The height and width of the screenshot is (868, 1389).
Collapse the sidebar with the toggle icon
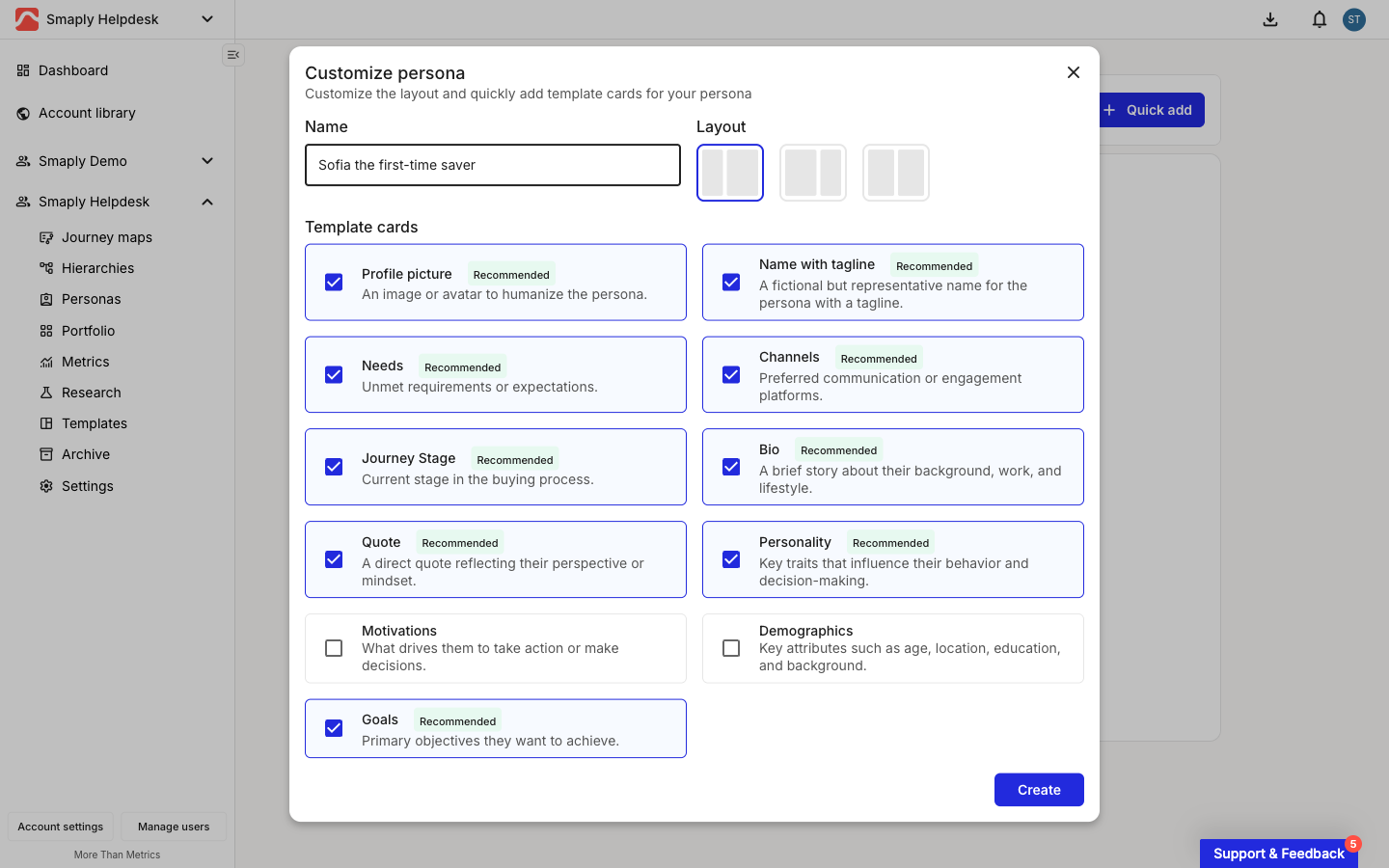click(x=232, y=55)
